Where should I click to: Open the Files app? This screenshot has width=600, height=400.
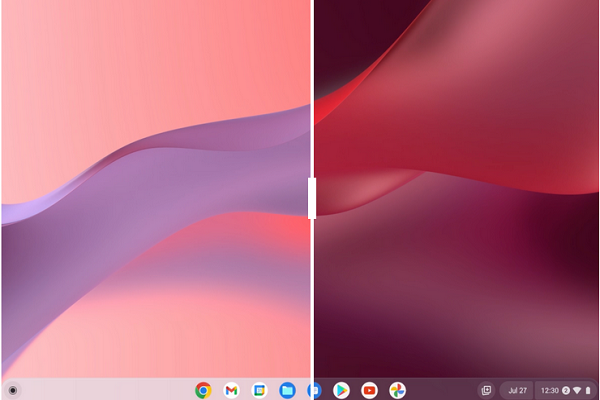(287, 390)
